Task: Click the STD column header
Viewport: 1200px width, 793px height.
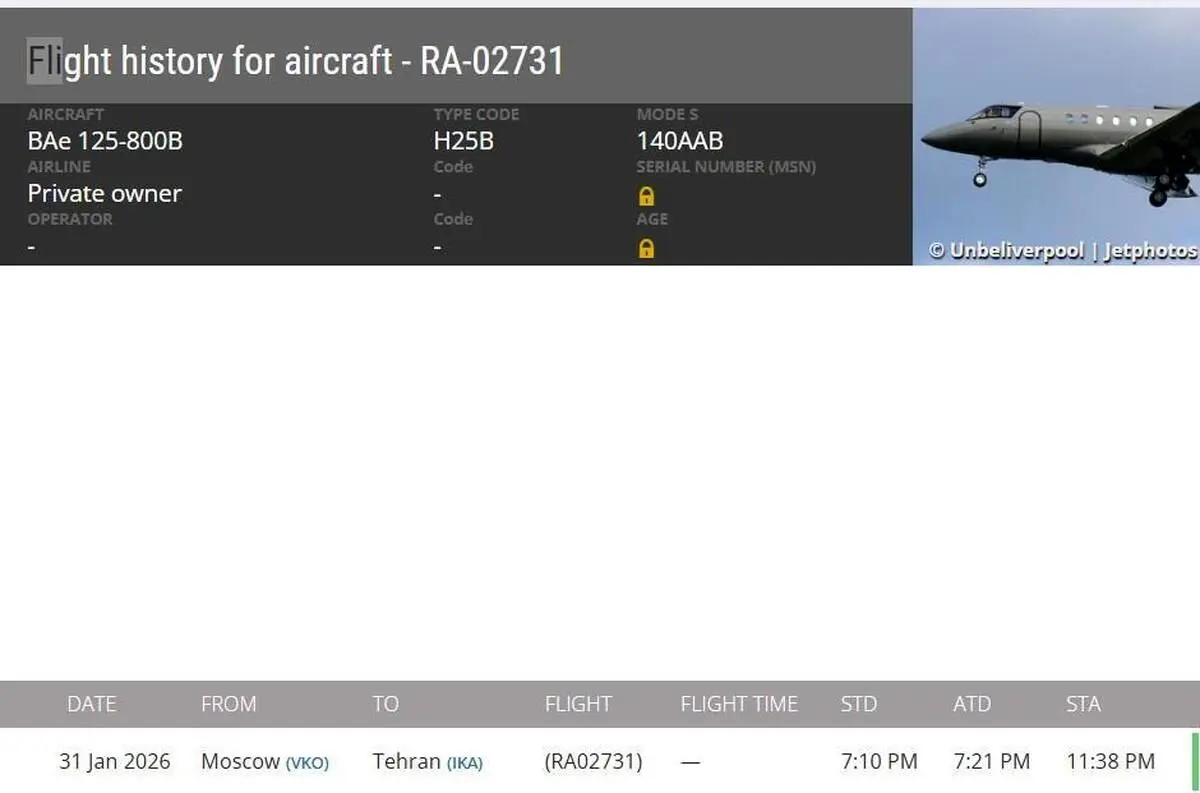Action: (858, 704)
